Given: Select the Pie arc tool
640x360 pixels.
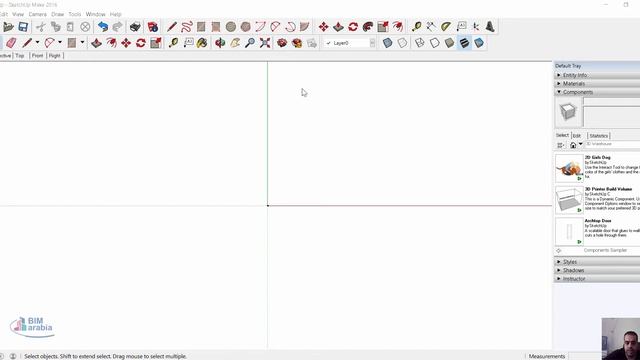Looking at the screenshot, I should click(x=304, y=27).
